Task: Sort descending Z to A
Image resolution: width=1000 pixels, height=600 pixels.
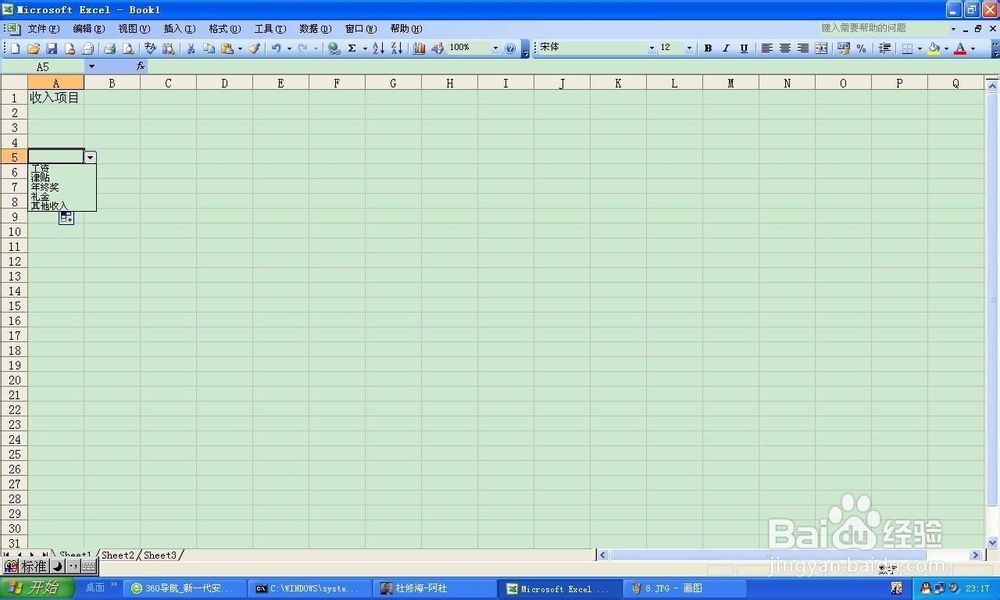Action: click(x=396, y=48)
